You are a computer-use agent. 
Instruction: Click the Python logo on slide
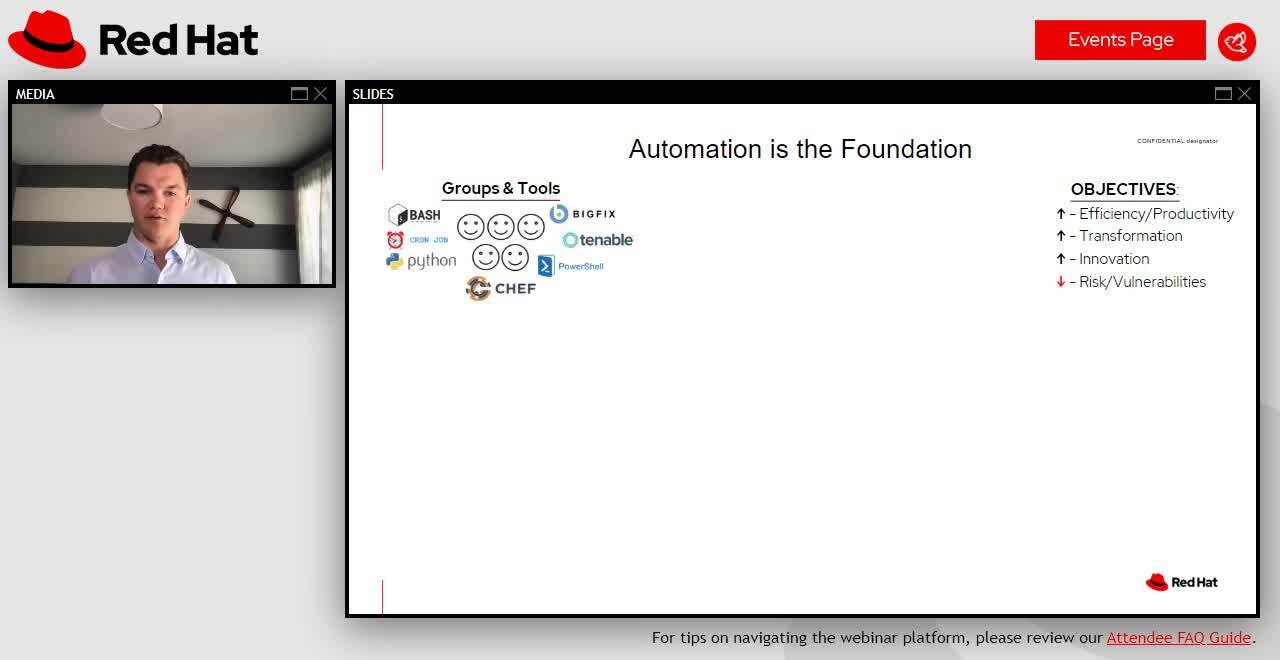point(421,261)
